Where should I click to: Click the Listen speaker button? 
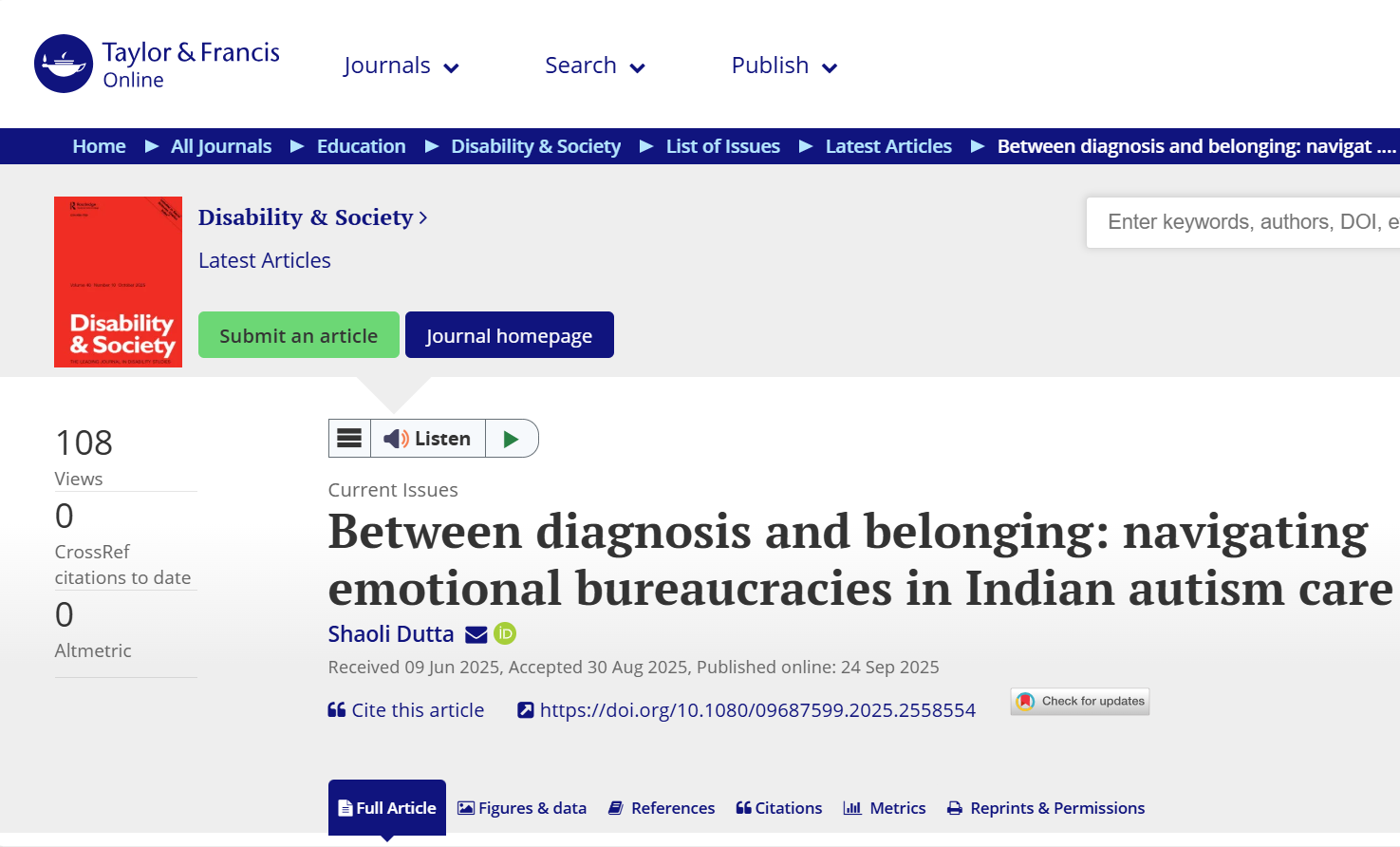coord(428,439)
